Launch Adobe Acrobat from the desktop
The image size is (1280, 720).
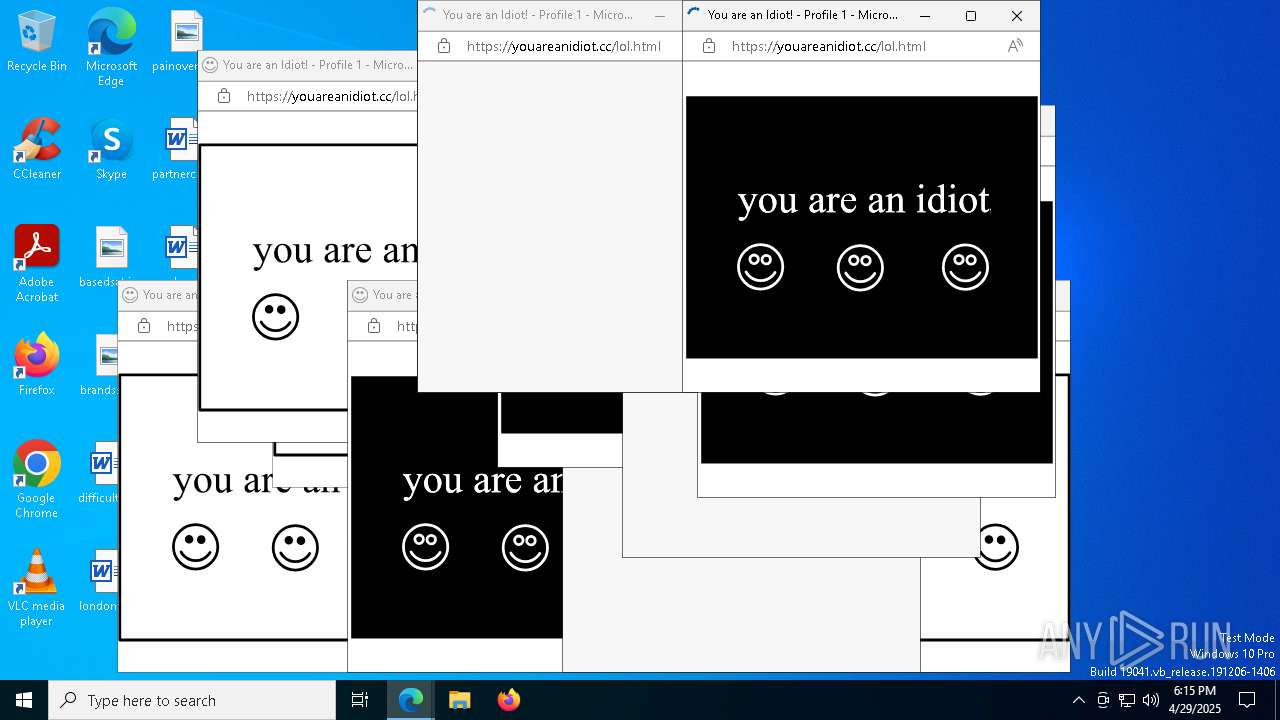[x=37, y=264]
